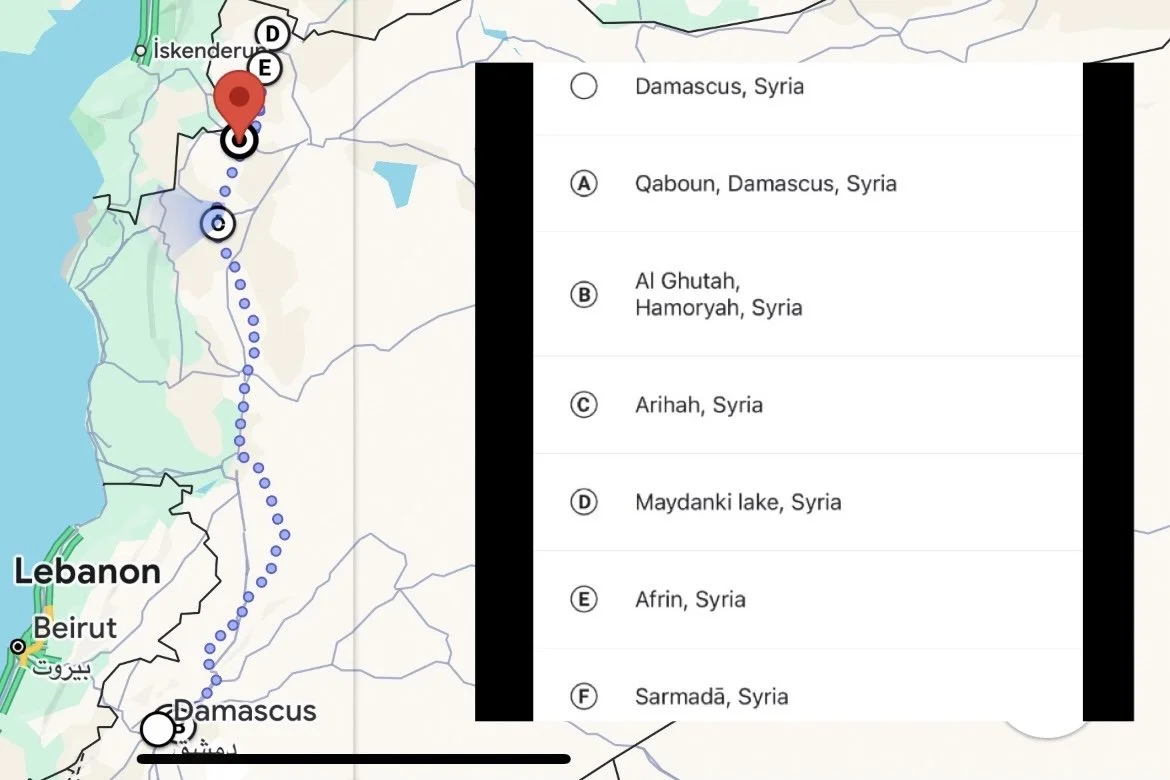This screenshot has width=1170, height=780.
Task: Tap the white start marker at Damascus
Action: point(158,729)
